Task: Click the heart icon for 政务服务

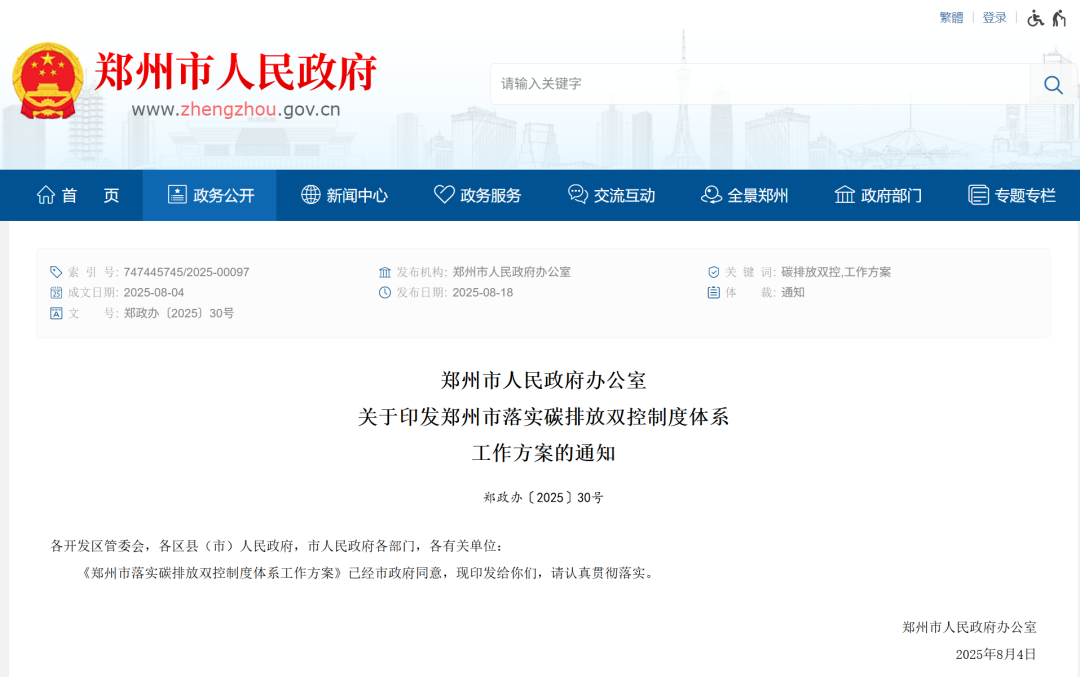Action: click(444, 195)
